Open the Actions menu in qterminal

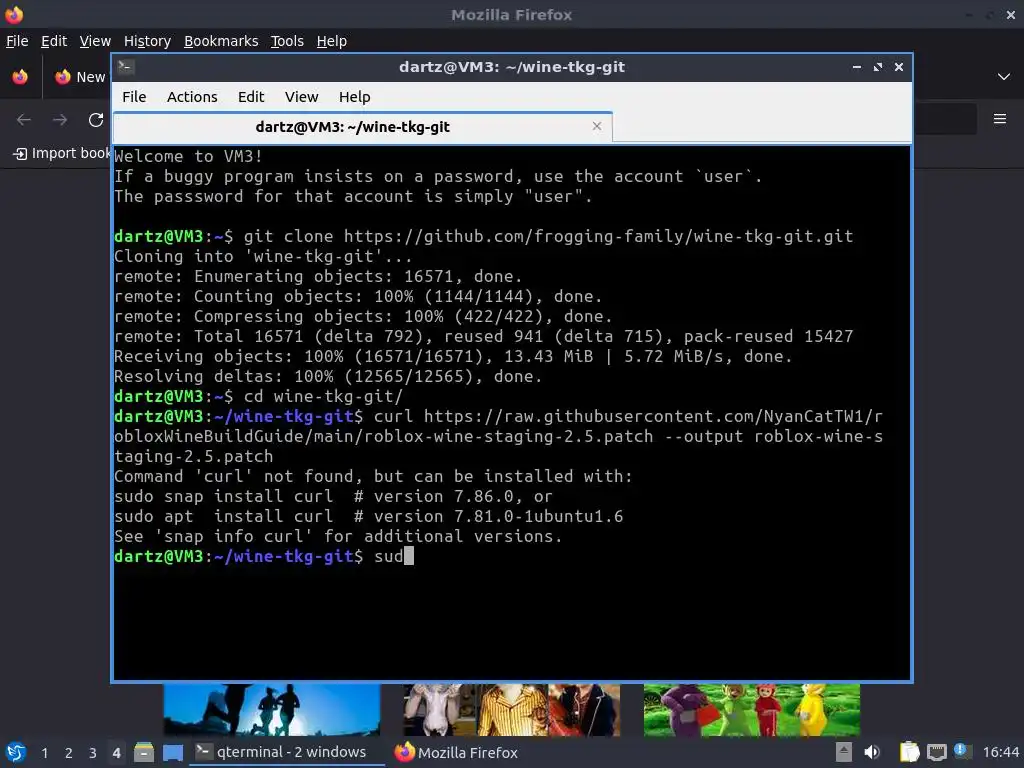pos(192,97)
